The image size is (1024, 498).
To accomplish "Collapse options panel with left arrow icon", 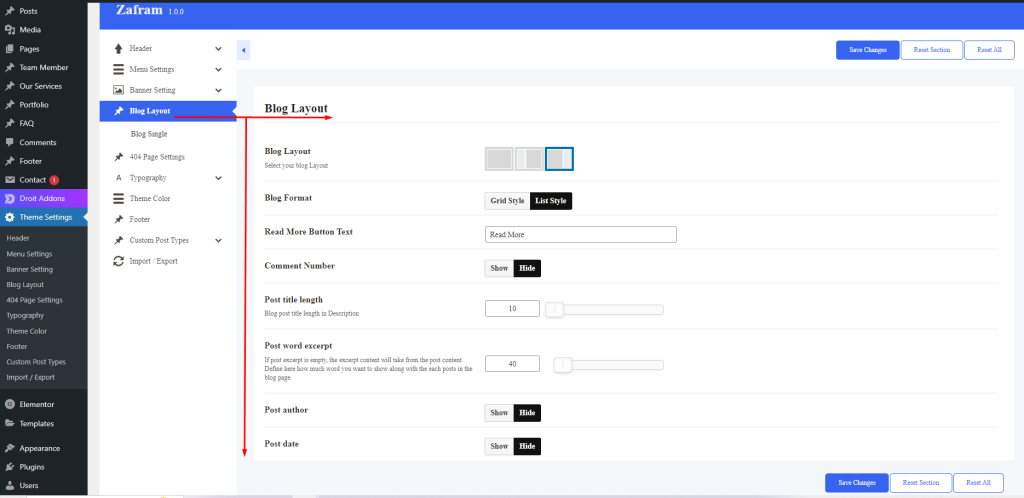I will click(243, 50).
